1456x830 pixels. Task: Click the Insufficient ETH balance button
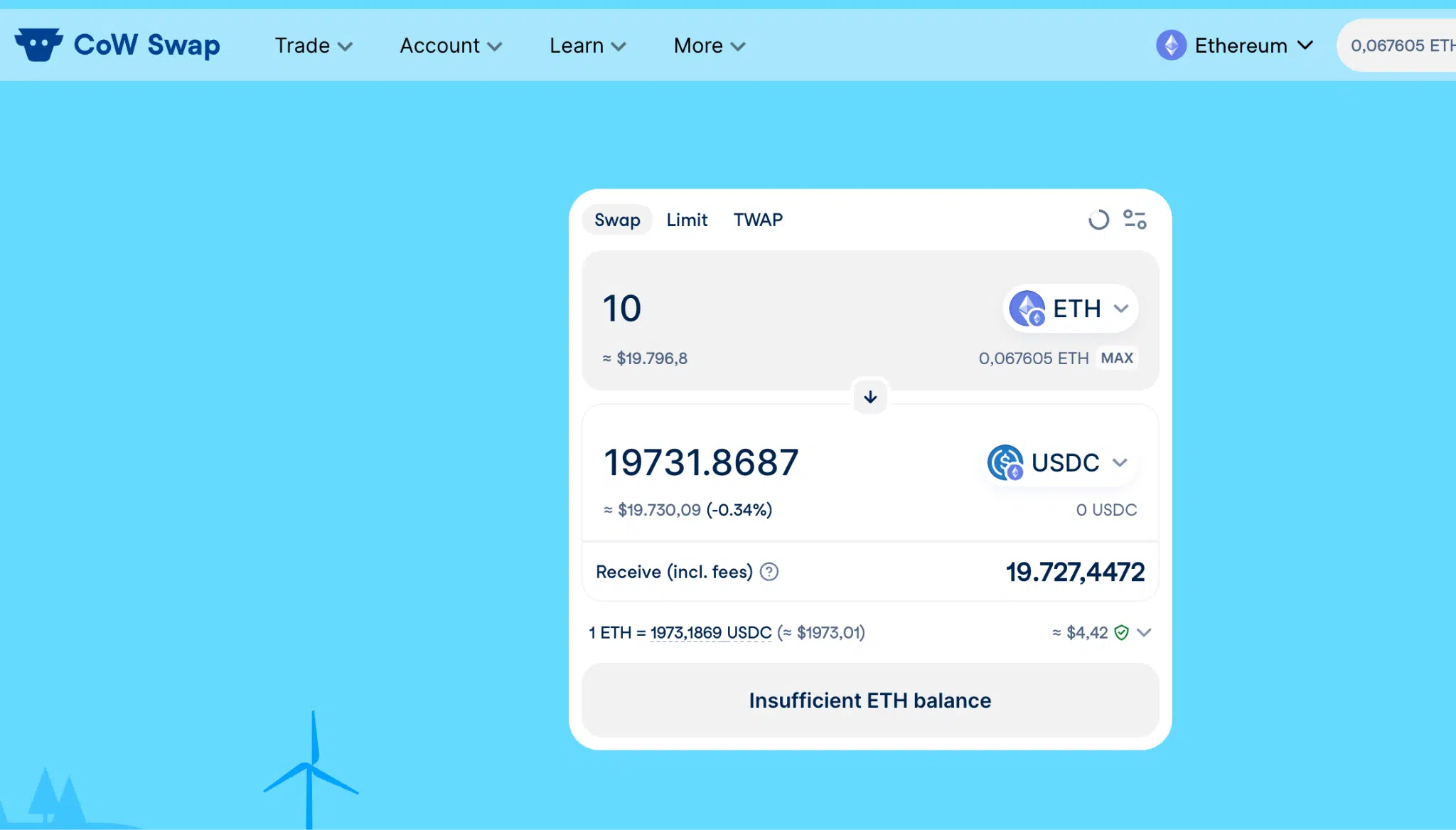(x=869, y=700)
